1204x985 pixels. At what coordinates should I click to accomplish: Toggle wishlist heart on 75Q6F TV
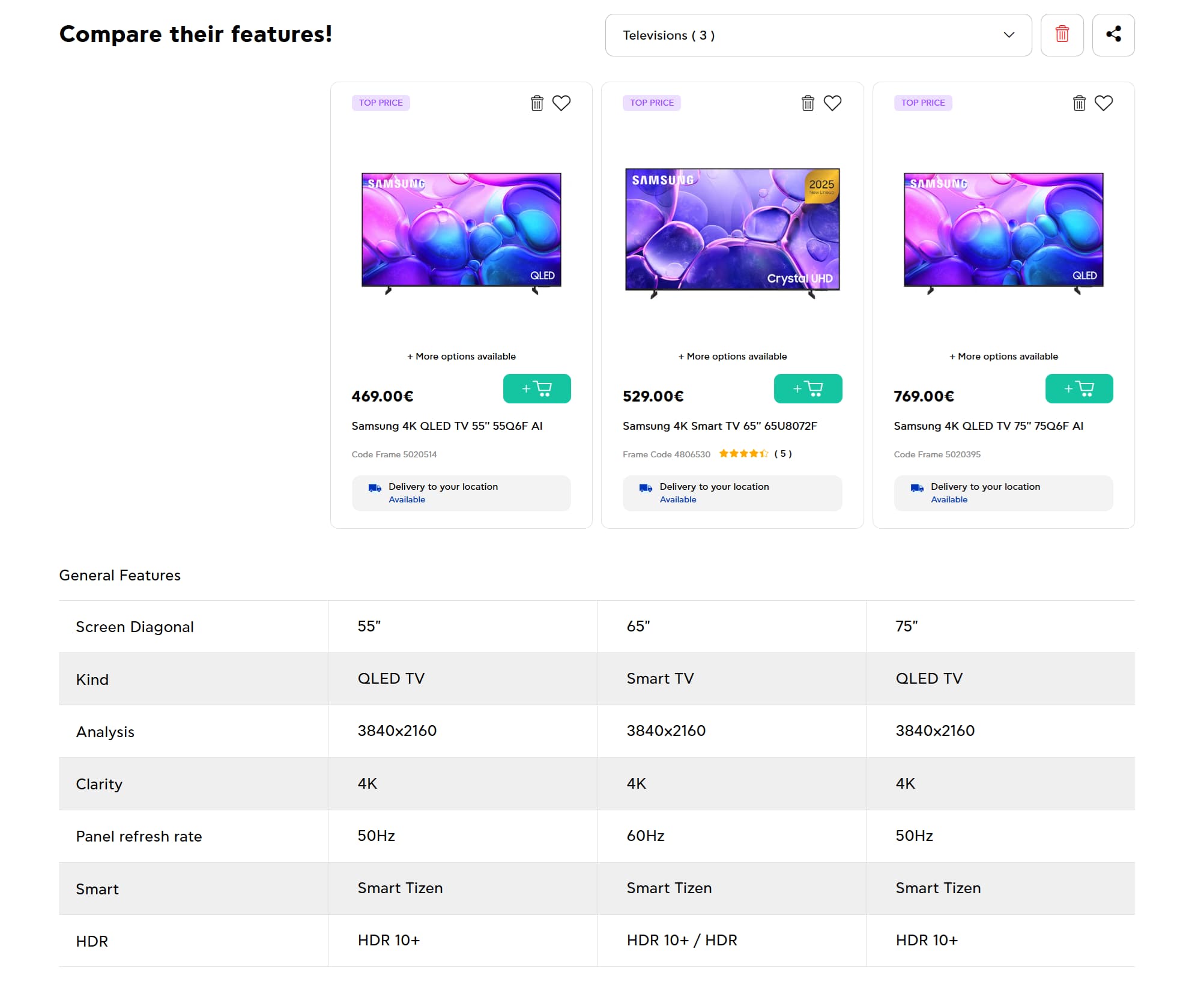(1103, 103)
